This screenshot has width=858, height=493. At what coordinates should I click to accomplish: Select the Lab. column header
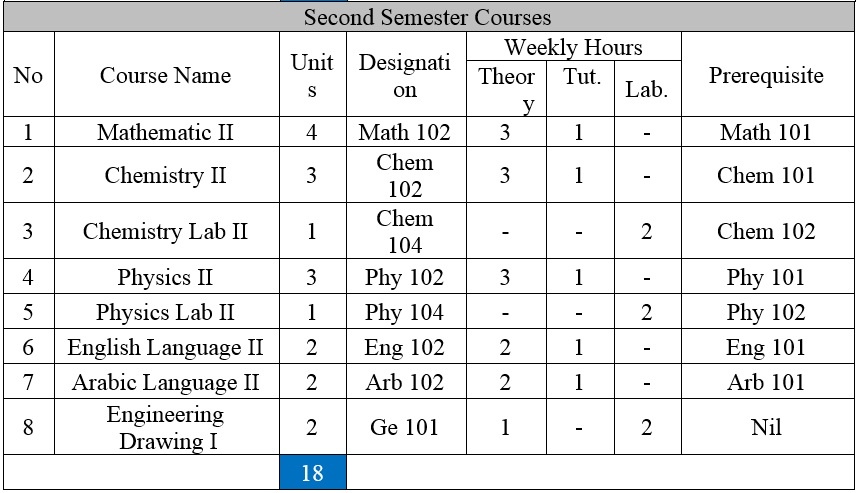pyautogui.click(x=647, y=89)
